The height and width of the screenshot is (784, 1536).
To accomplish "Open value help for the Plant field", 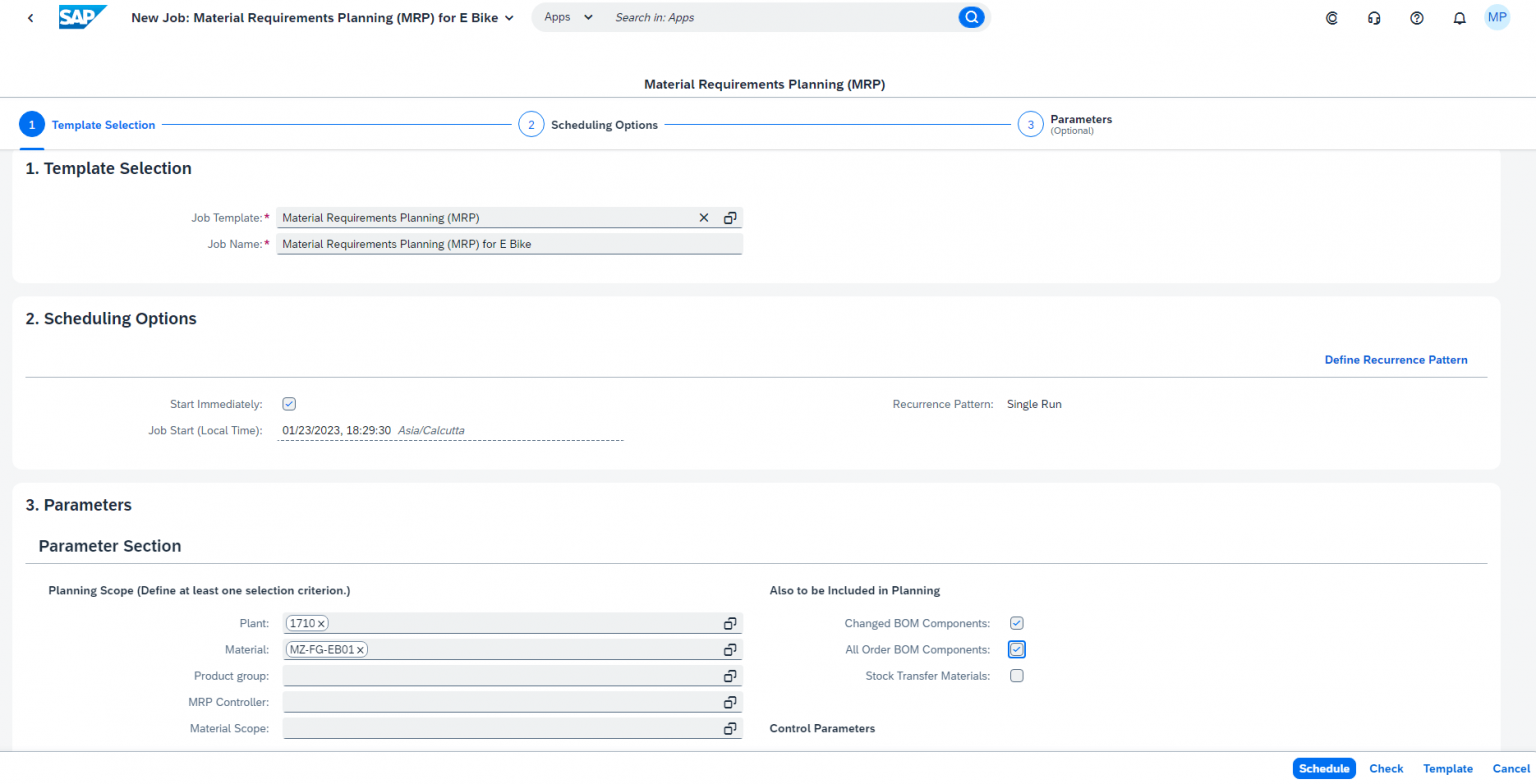I will [x=730, y=622].
